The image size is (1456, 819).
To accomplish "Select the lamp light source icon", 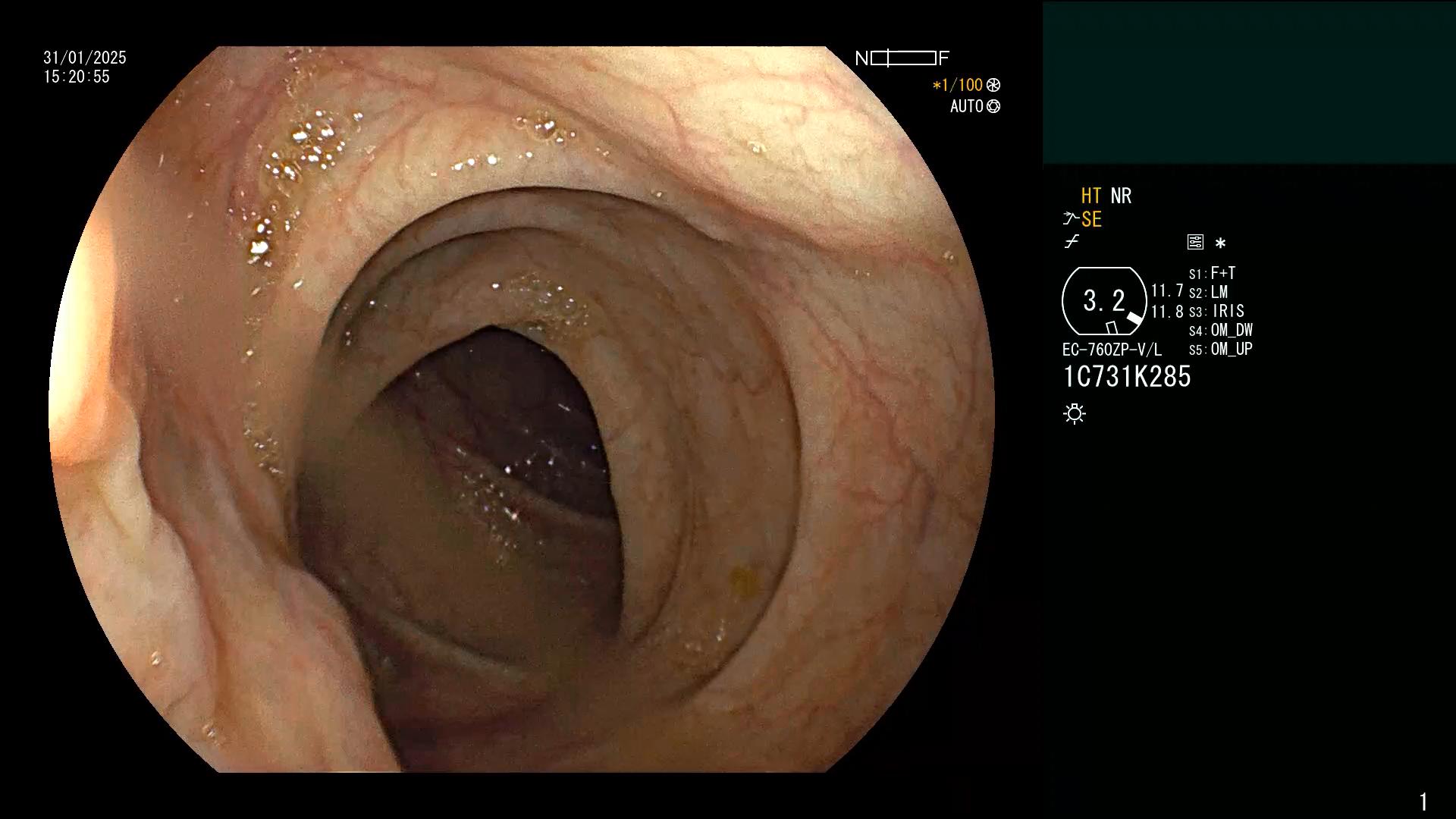I will [1075, 413].
